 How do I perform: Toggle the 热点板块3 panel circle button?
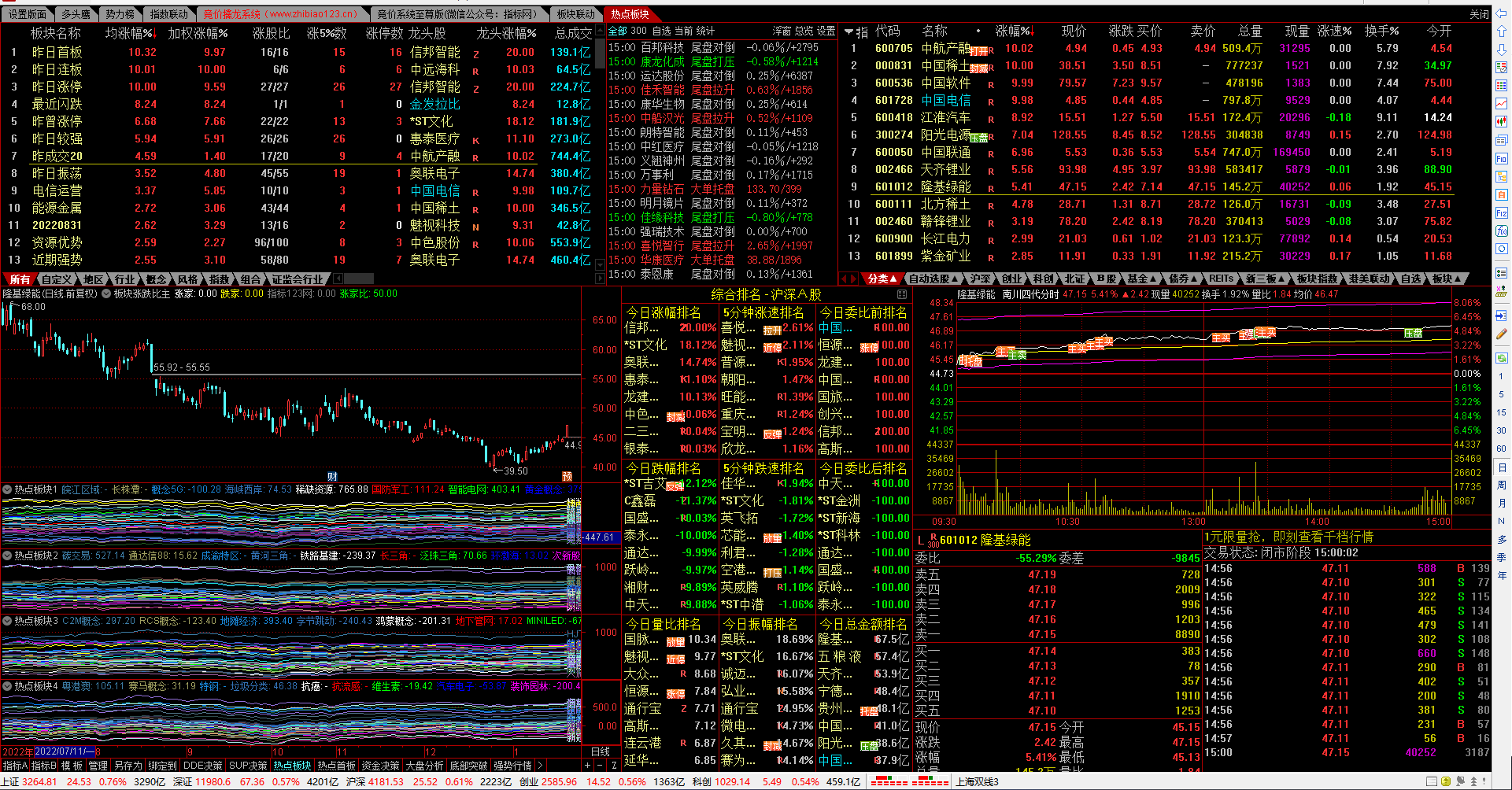click(7, 621)
